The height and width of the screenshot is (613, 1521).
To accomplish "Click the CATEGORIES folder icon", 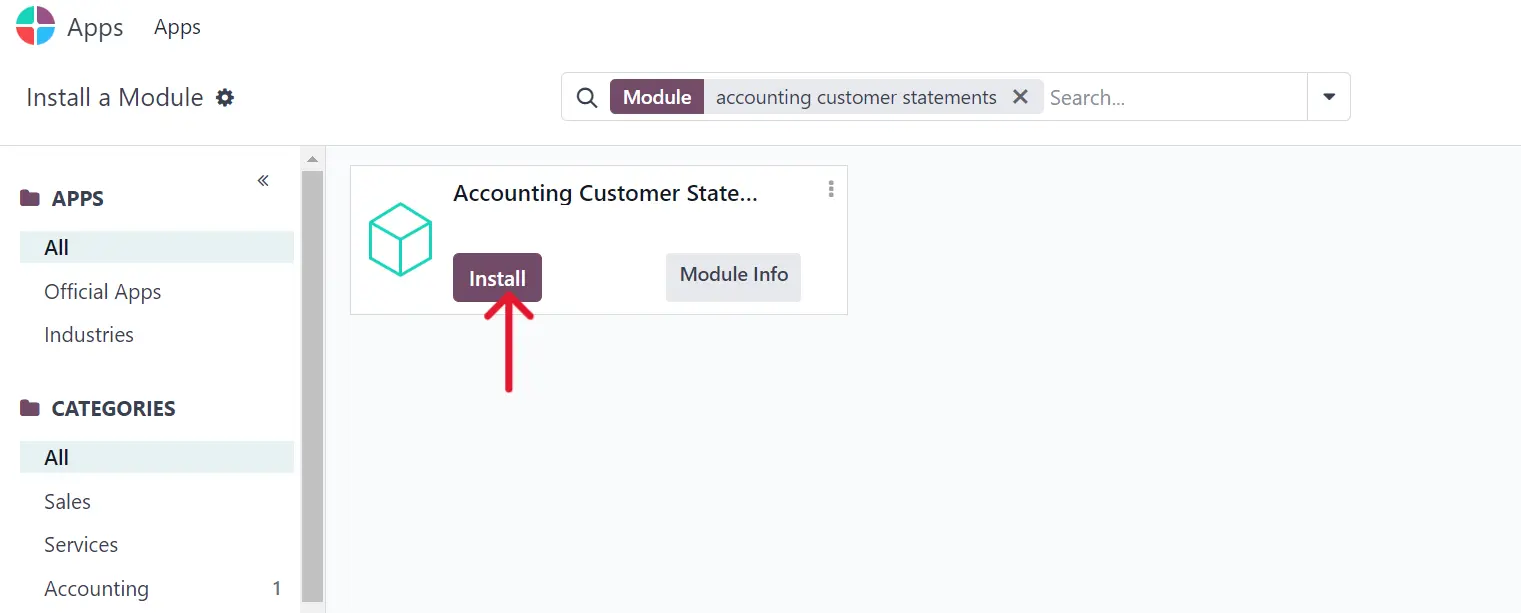I will click(x=30, y=408).
